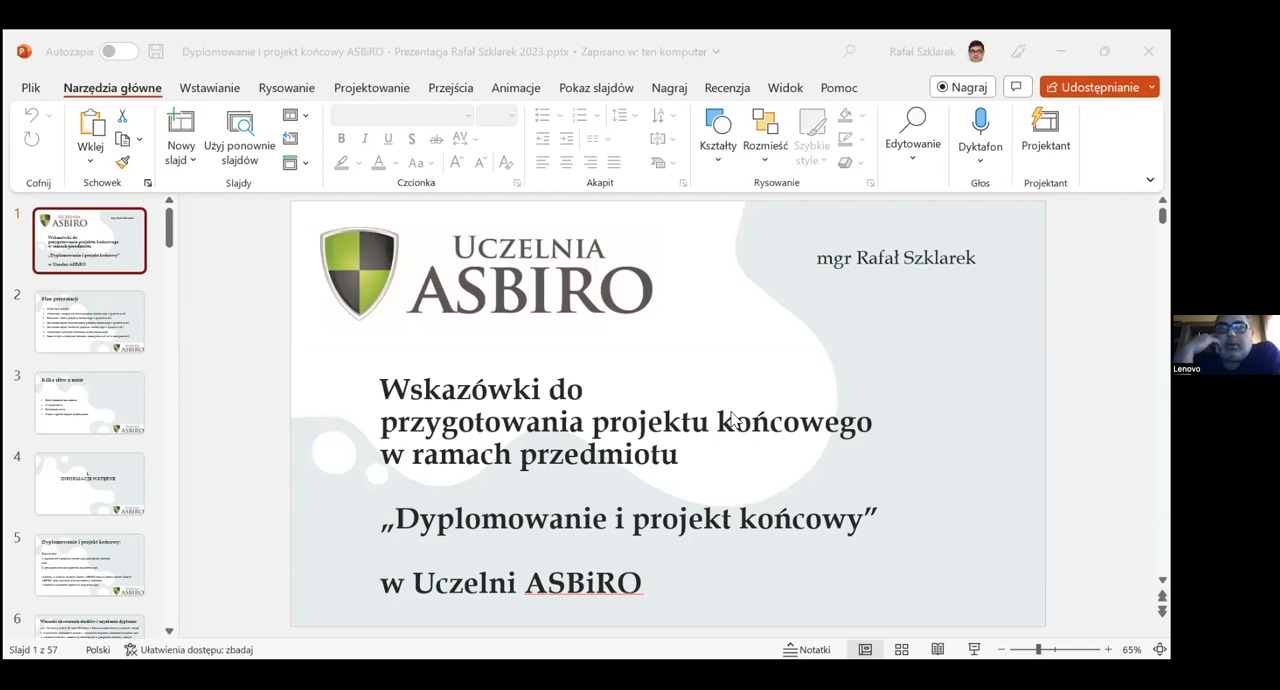Click the Convert to SmartArt icon
This screenshot has width=1280, height=690.
658,162
